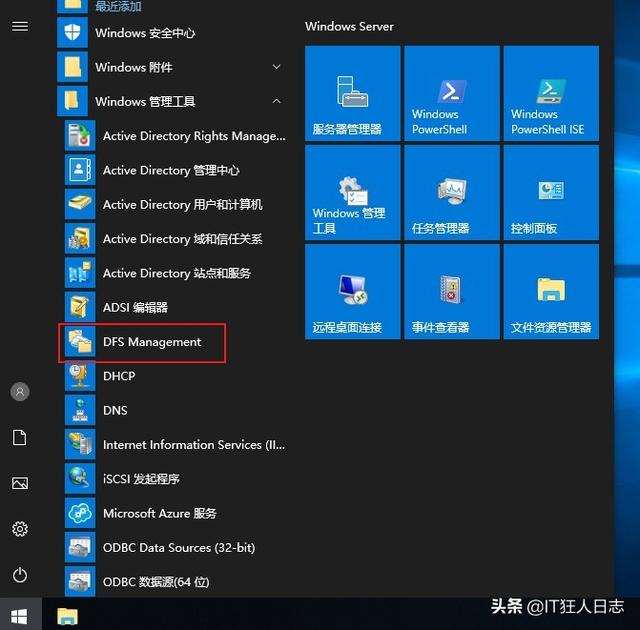
Task: Click the Active Directory 用户和计算机 icon
Action: tap(80, 204)
